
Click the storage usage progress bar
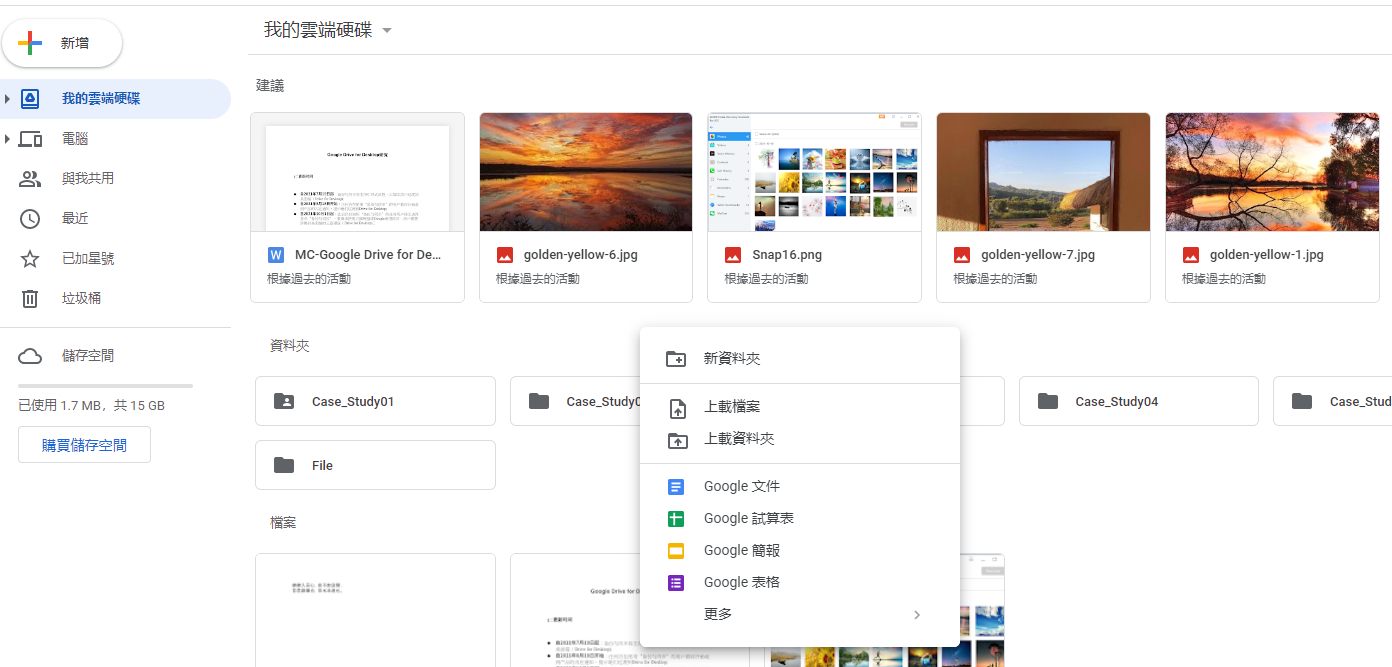tap(105, 386)
